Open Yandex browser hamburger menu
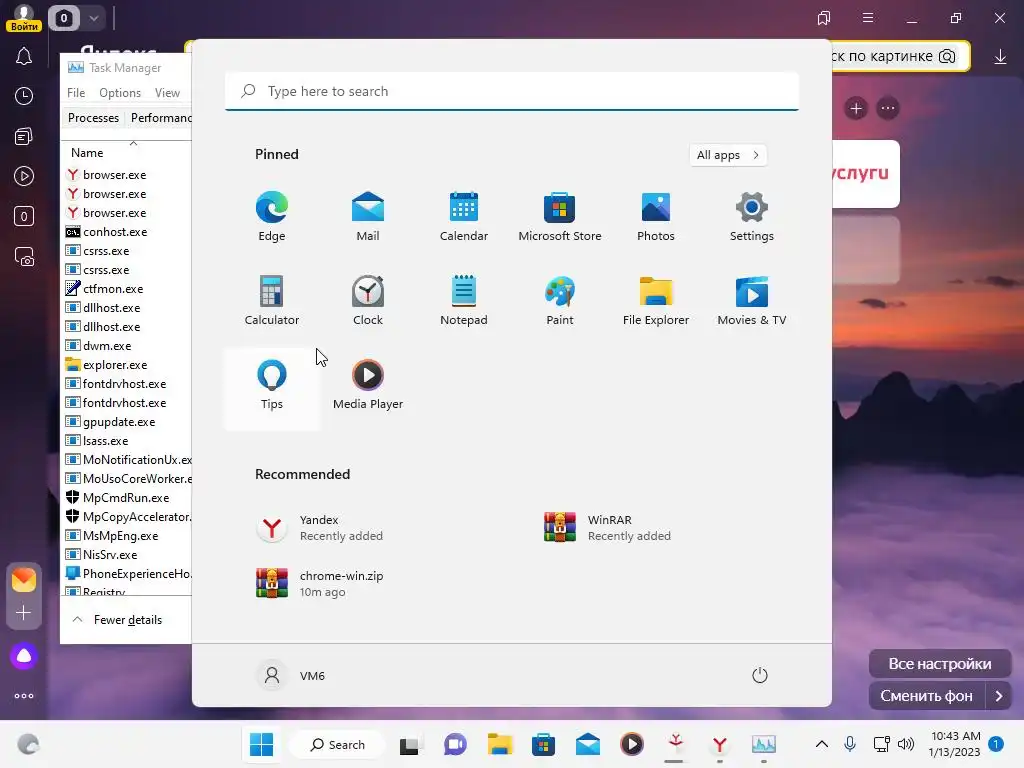 (868, 18)
